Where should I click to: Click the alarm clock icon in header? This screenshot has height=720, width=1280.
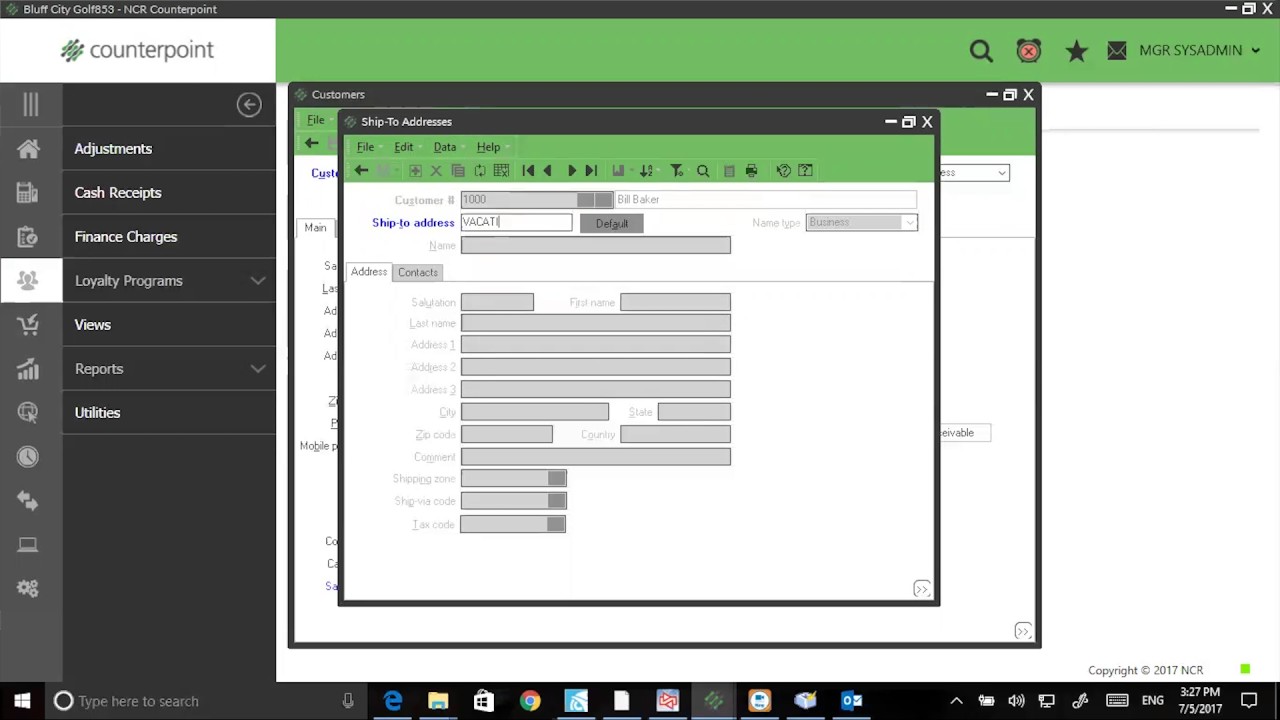coord(1029,51)
